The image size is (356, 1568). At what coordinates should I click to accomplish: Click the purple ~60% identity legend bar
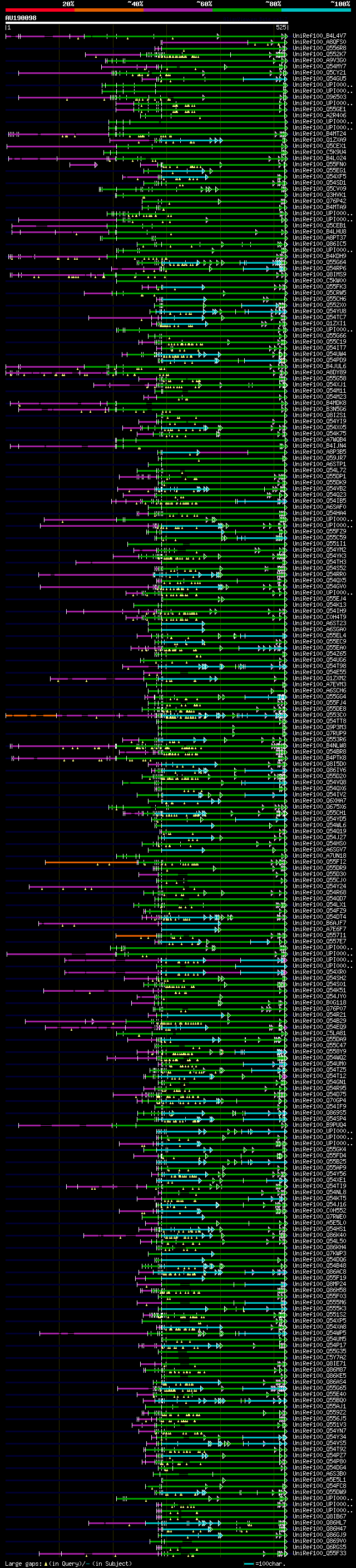click(177, 10)
